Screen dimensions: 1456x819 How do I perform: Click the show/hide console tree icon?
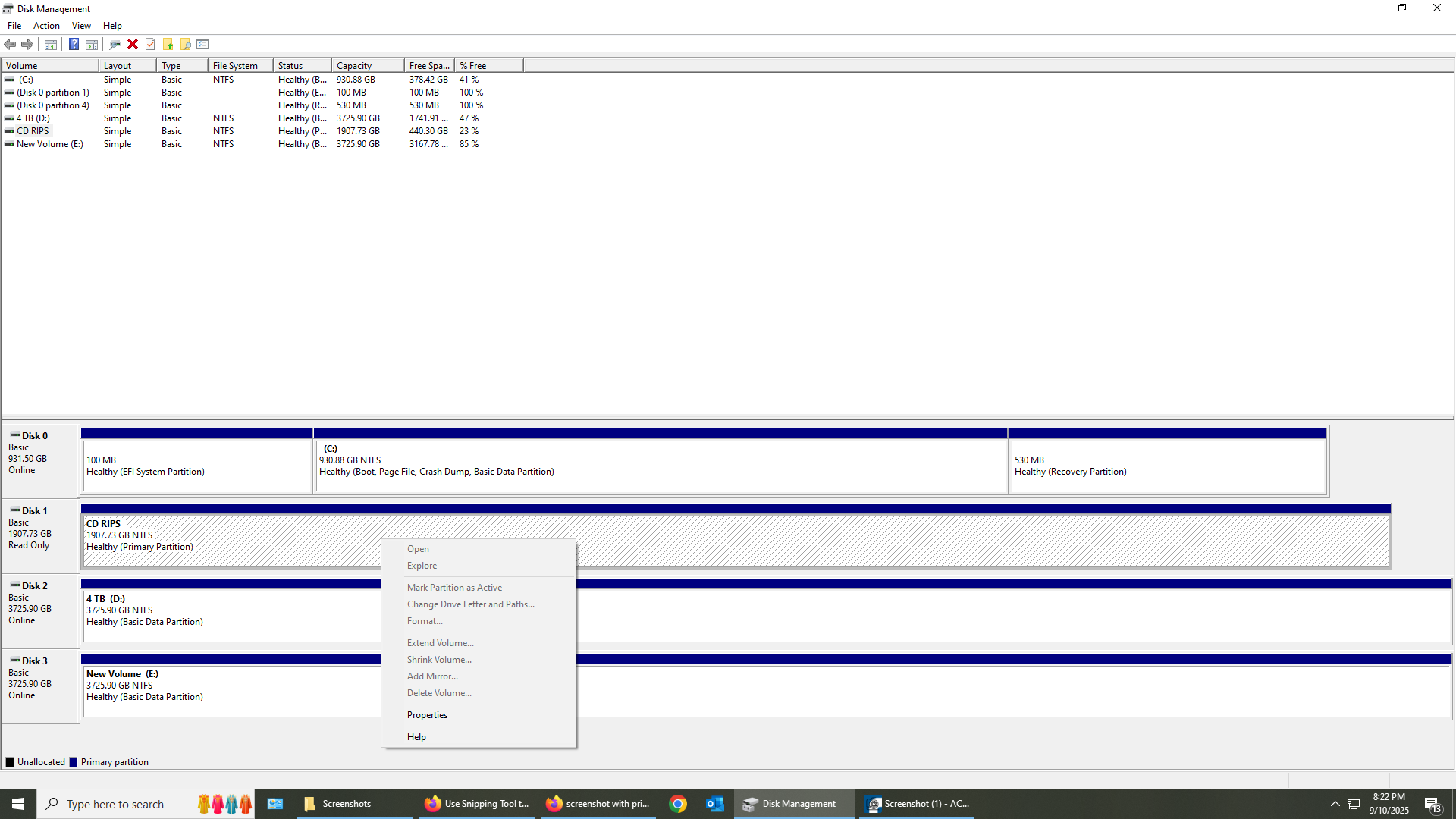pyautogui.click(x=51, y=44)
